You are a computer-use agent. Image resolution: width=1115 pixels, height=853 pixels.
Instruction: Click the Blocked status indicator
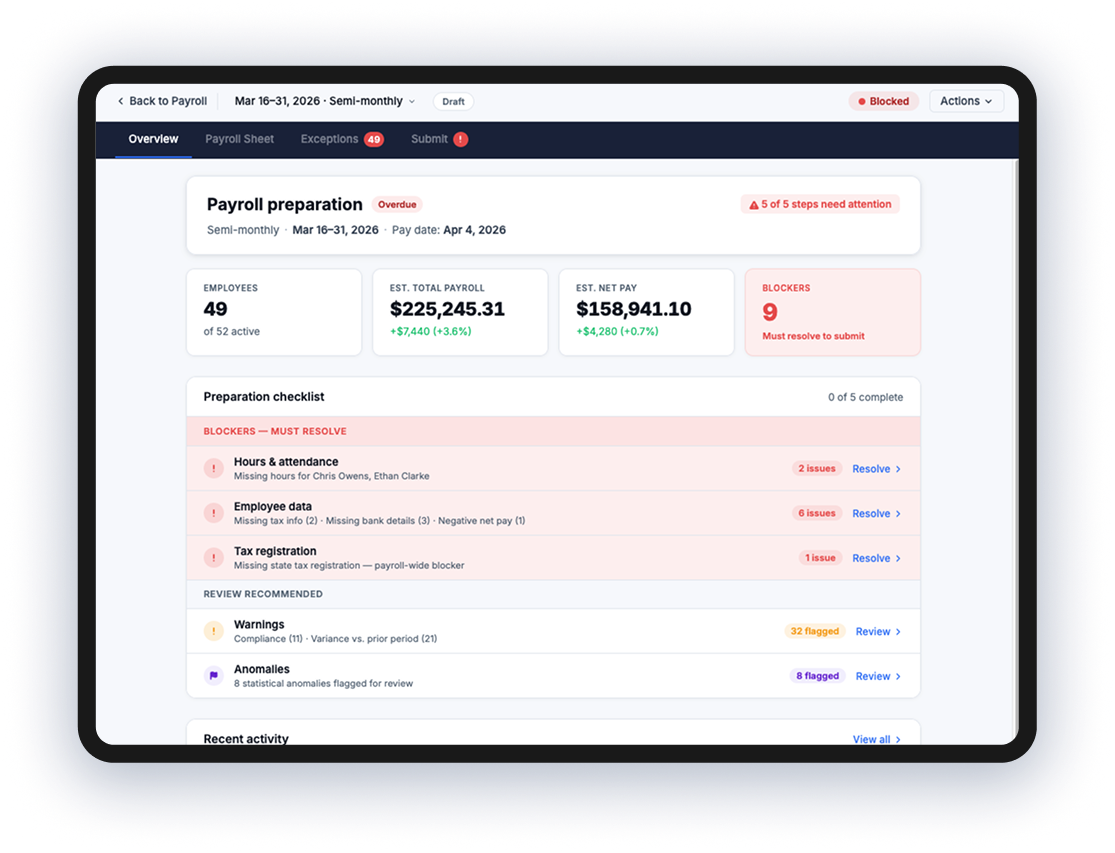point(883,101)
